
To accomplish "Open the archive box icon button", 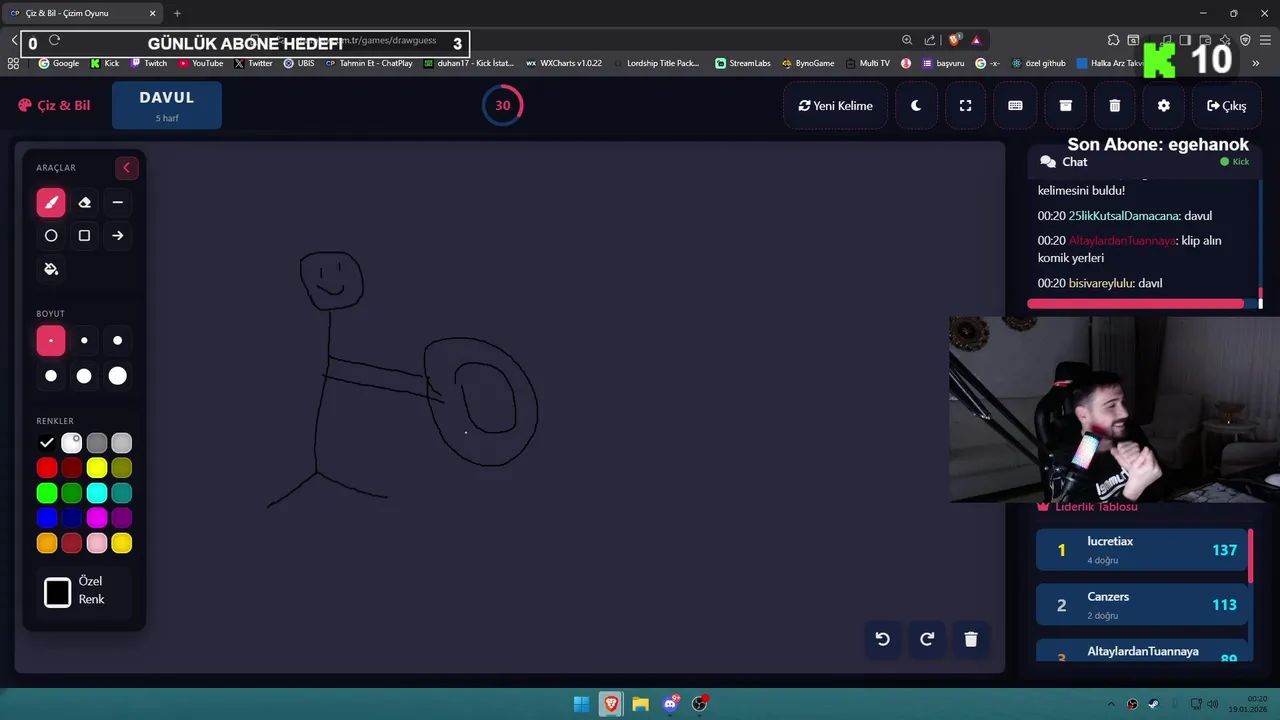I will 1066,106.
